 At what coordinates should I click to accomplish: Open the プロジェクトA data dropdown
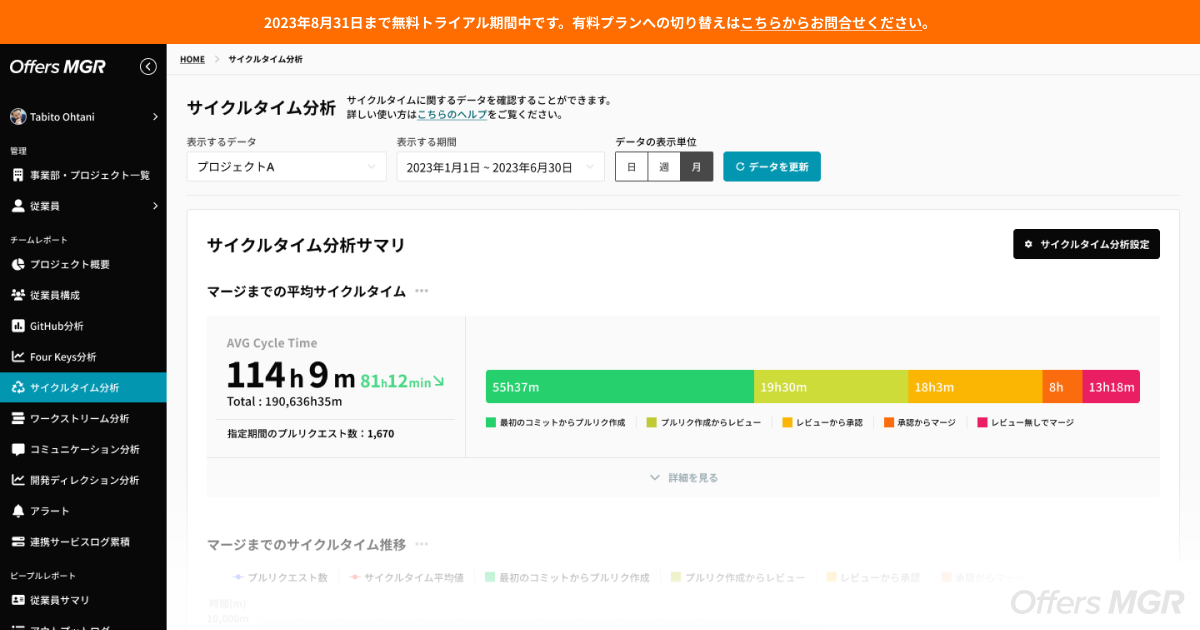[x=286, y=167]
